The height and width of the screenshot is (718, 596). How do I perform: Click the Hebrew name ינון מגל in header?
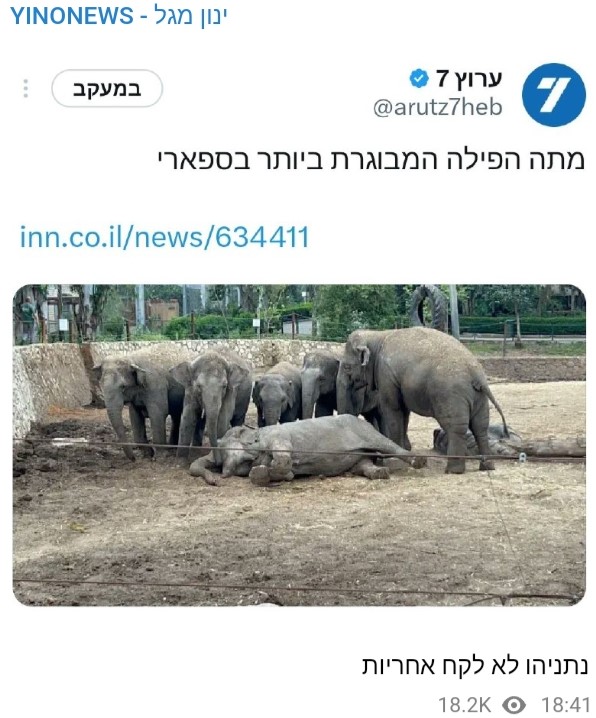tap(191, 16)
